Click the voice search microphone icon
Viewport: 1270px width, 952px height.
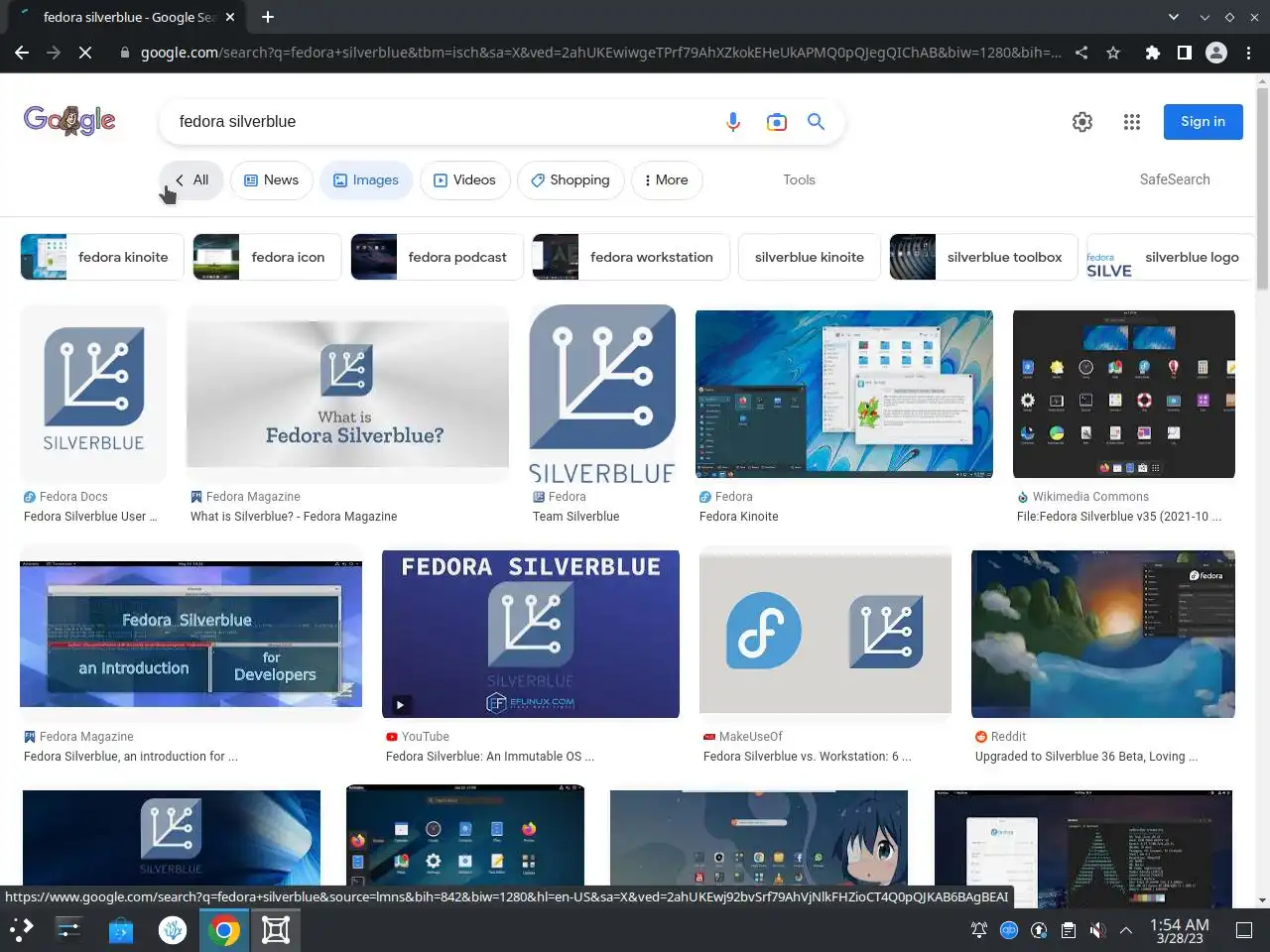pos(733,122)
